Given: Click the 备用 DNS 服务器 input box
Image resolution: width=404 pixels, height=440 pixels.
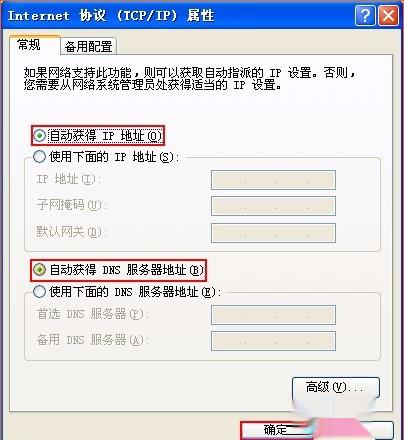Looking at the screenshot, I should click(x=273, y=341).
